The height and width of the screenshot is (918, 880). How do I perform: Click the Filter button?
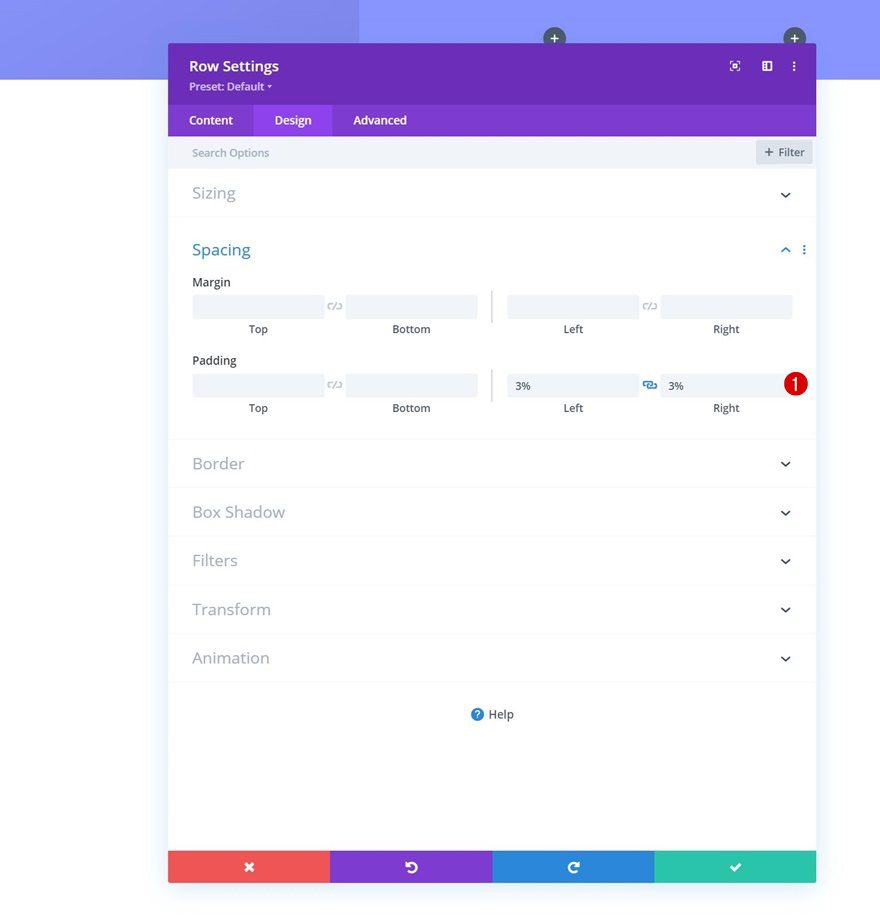(x=784, y=152)
